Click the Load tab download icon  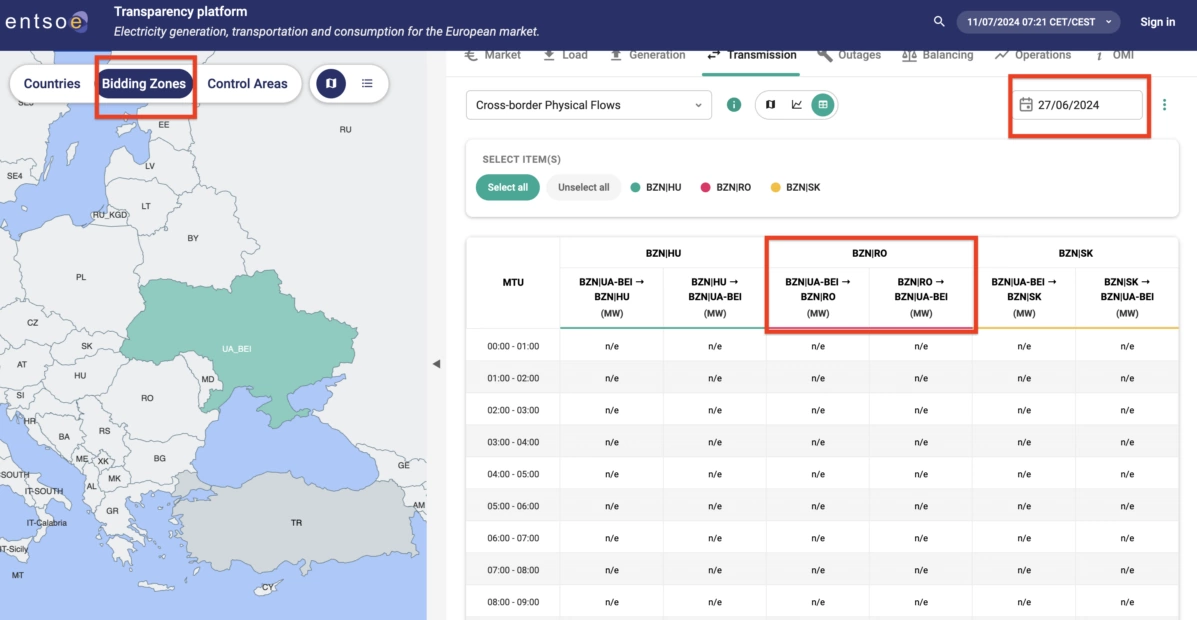pos(549,55)
